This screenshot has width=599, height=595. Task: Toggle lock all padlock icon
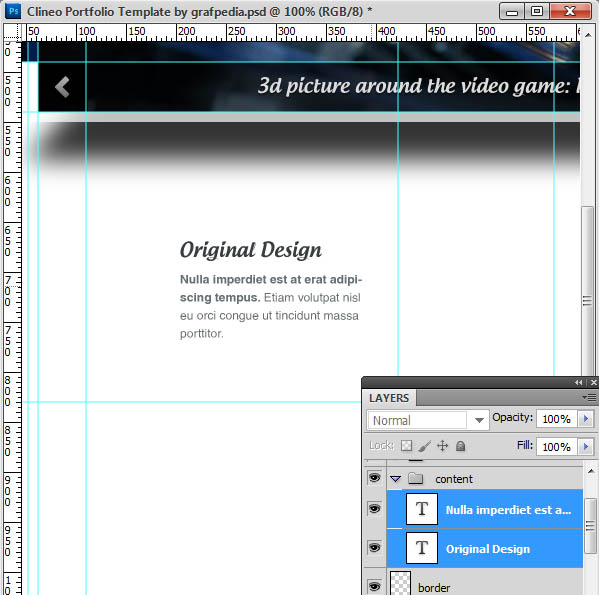point(460,446)
